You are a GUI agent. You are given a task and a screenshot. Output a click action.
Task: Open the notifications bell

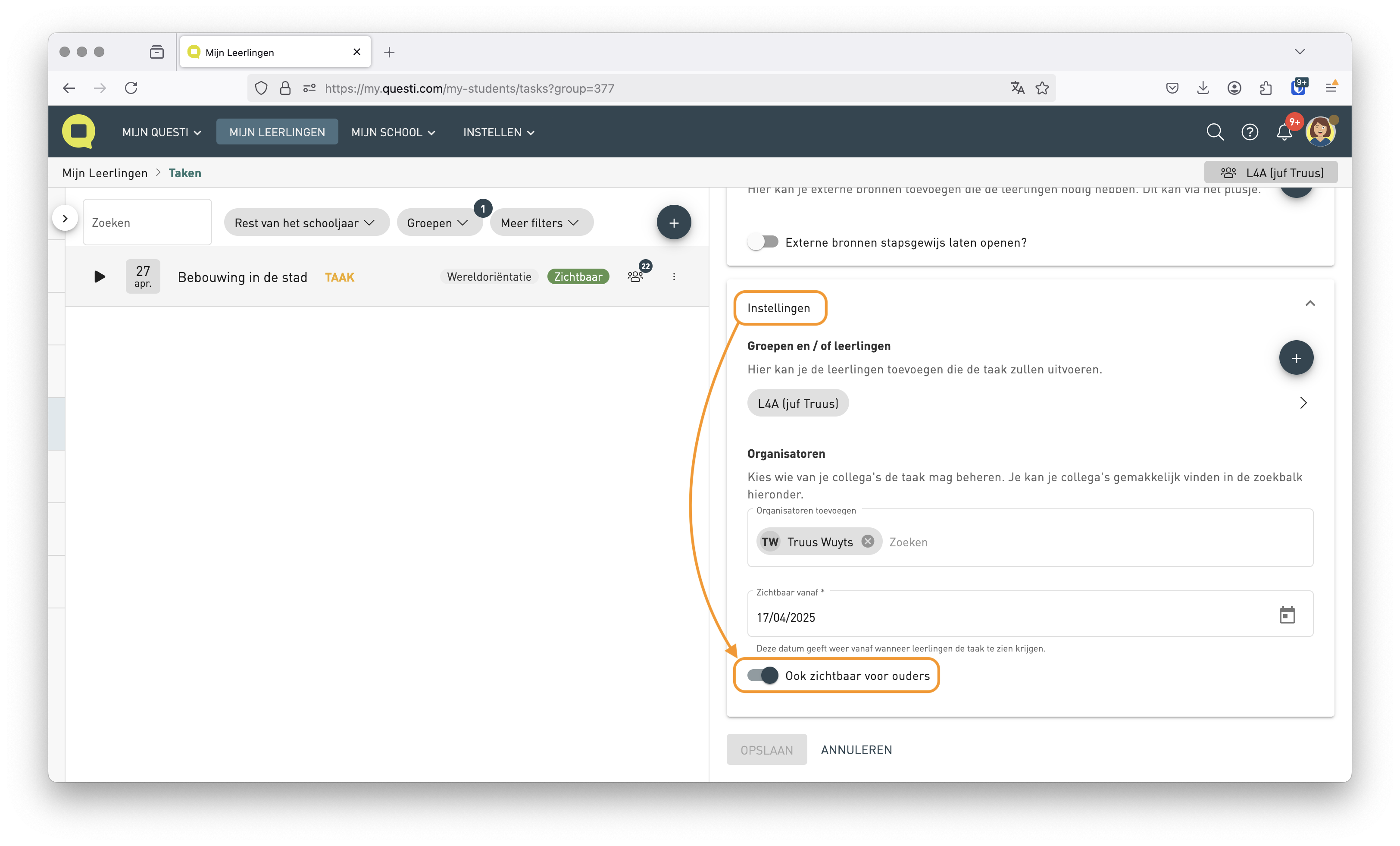click(1284, 132)
